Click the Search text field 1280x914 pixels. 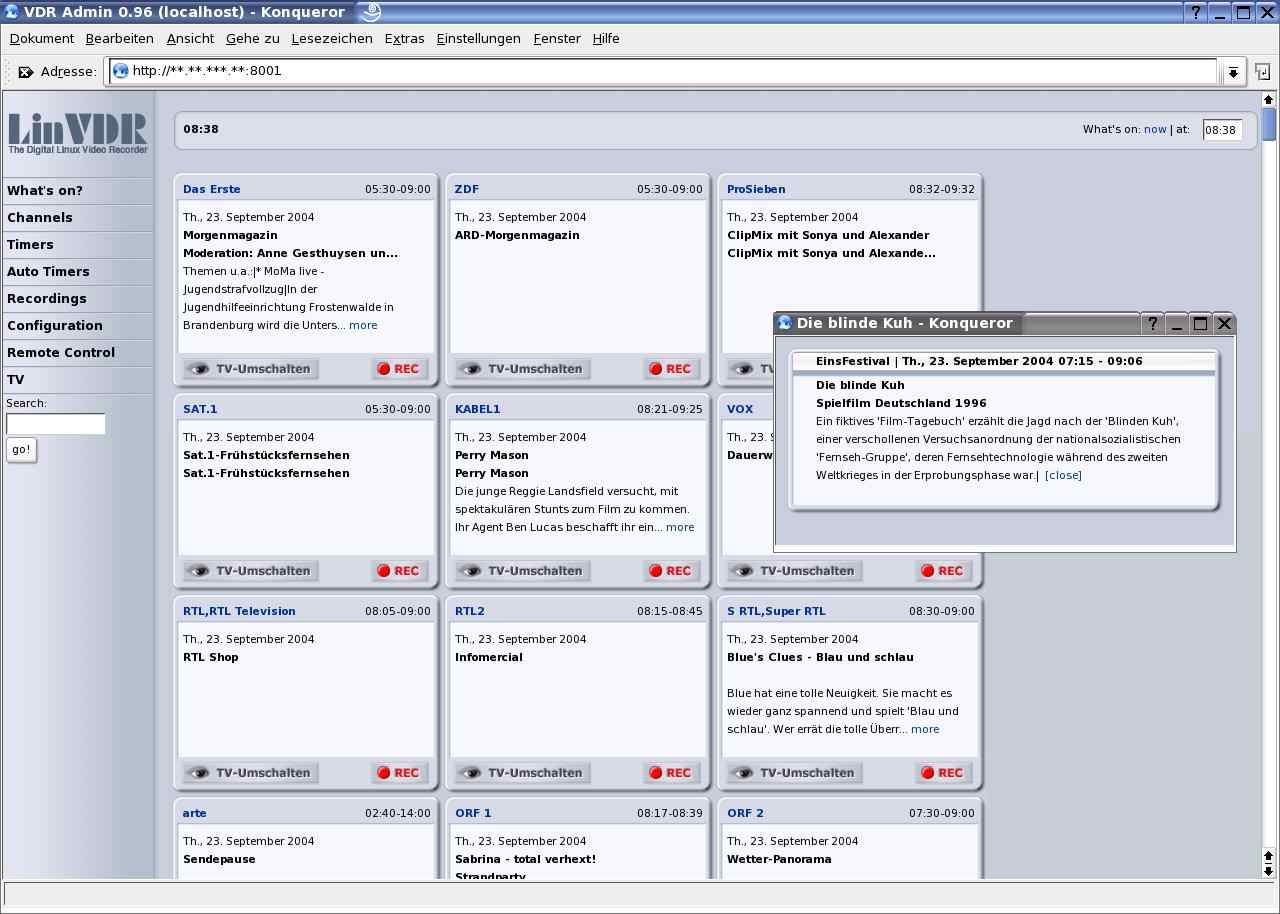pyautogui.click(x=56, y=424)
